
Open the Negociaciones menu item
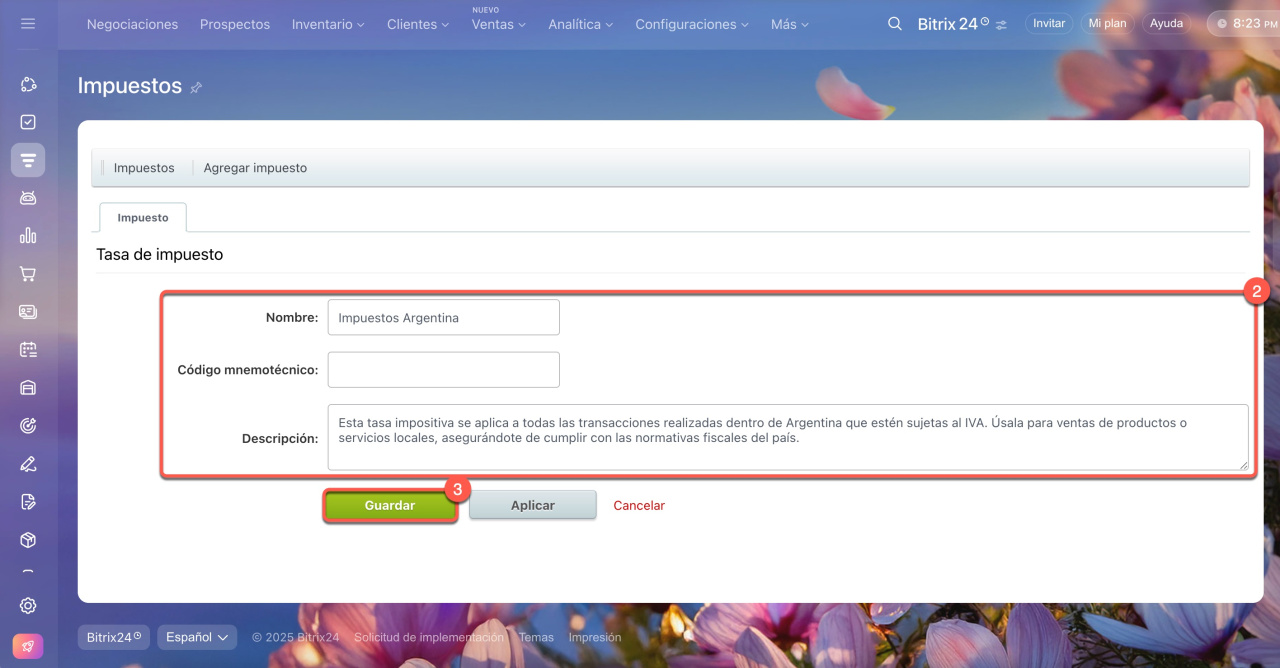tap(132, 24)
